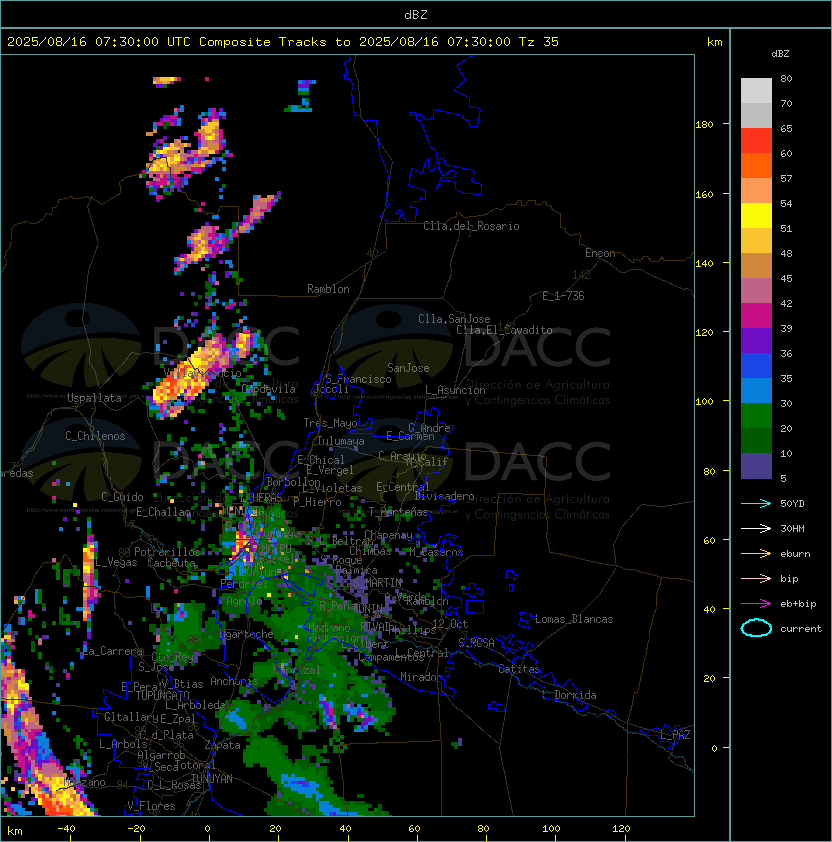Pick the red 60-65 dBZ legend swatch

pyautogui.click(x=756, y=141)
